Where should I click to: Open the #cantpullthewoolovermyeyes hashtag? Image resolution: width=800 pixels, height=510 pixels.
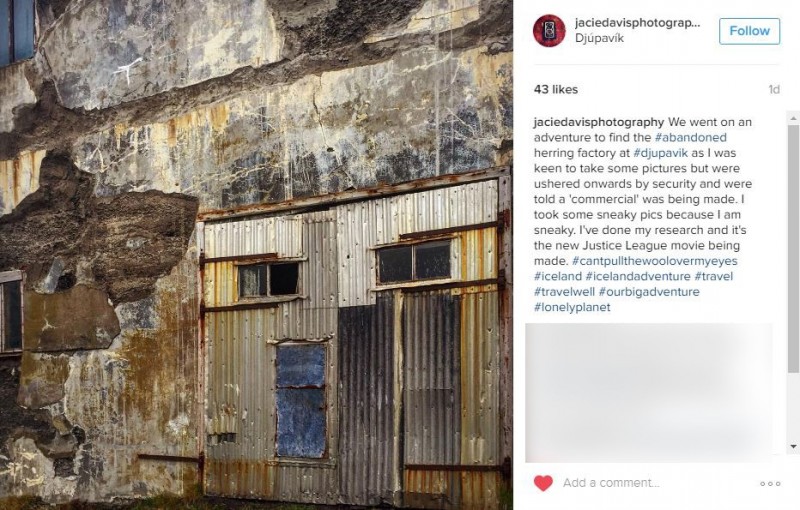point(655,261)
